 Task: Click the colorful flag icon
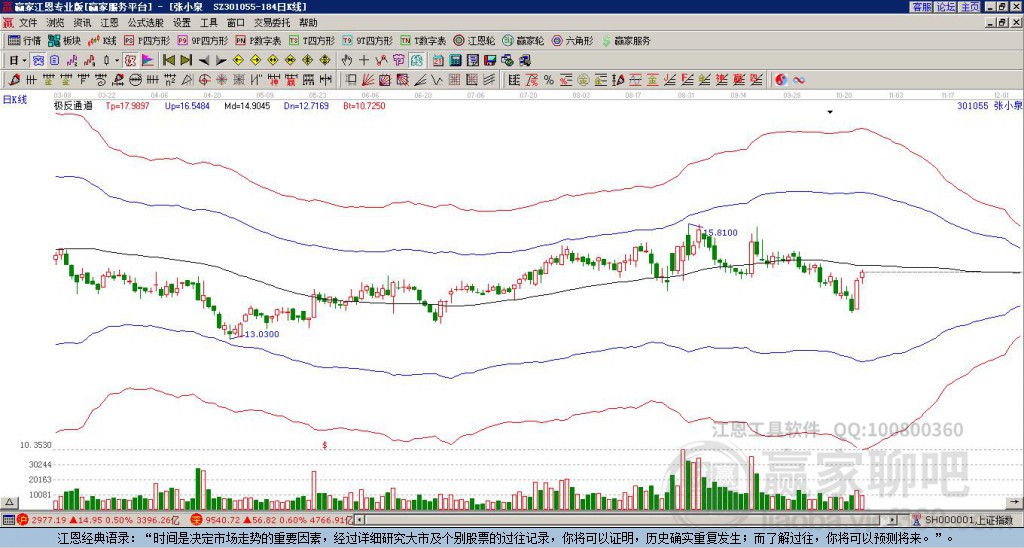pyautogui.click(x=148, y=61)
